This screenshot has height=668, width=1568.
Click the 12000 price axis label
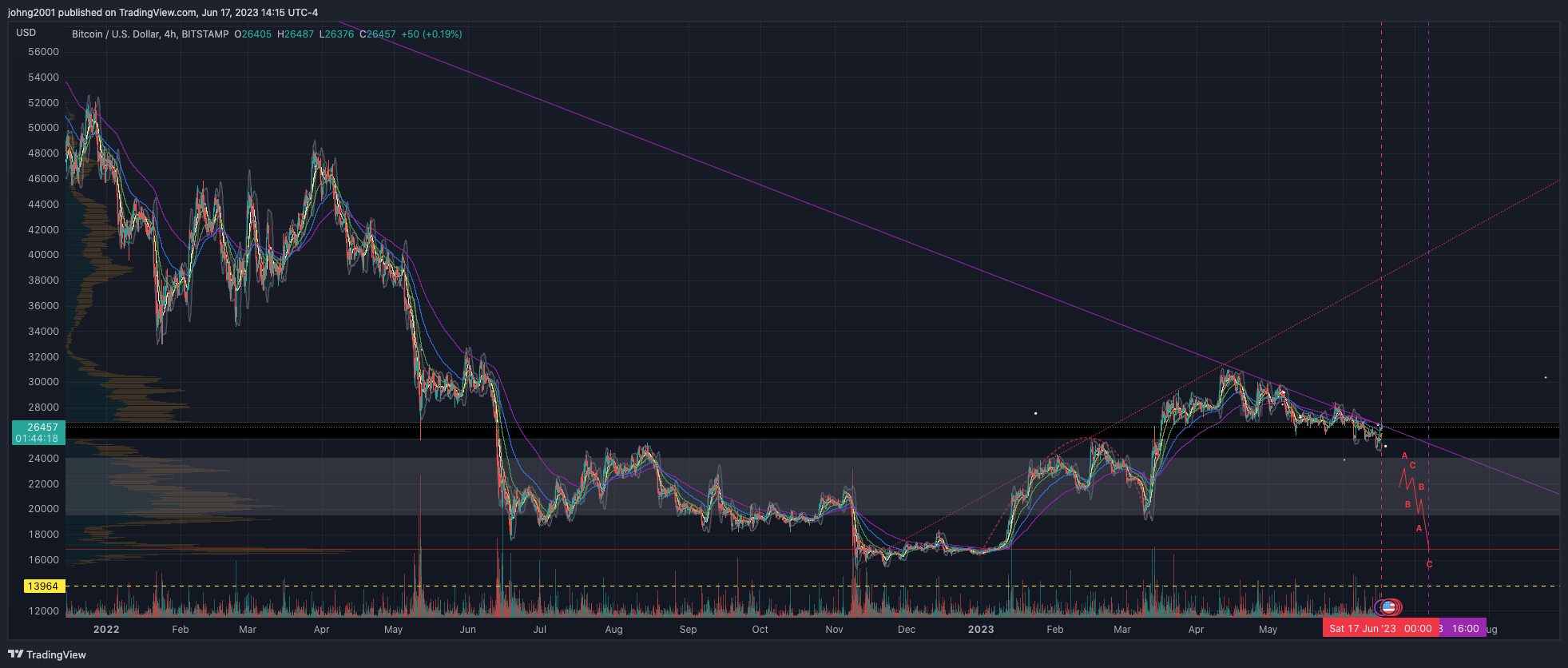(x=43, y=611)
